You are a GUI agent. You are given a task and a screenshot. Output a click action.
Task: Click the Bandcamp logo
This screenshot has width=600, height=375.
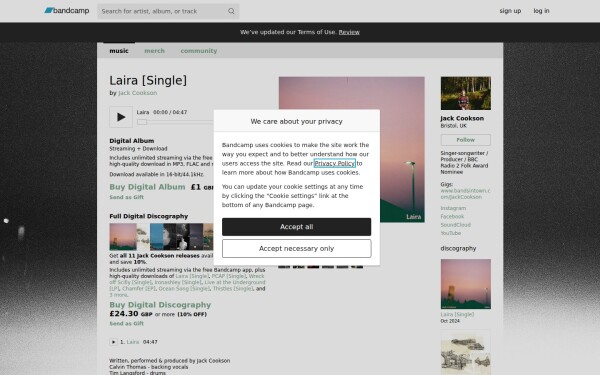click(67, 11)
